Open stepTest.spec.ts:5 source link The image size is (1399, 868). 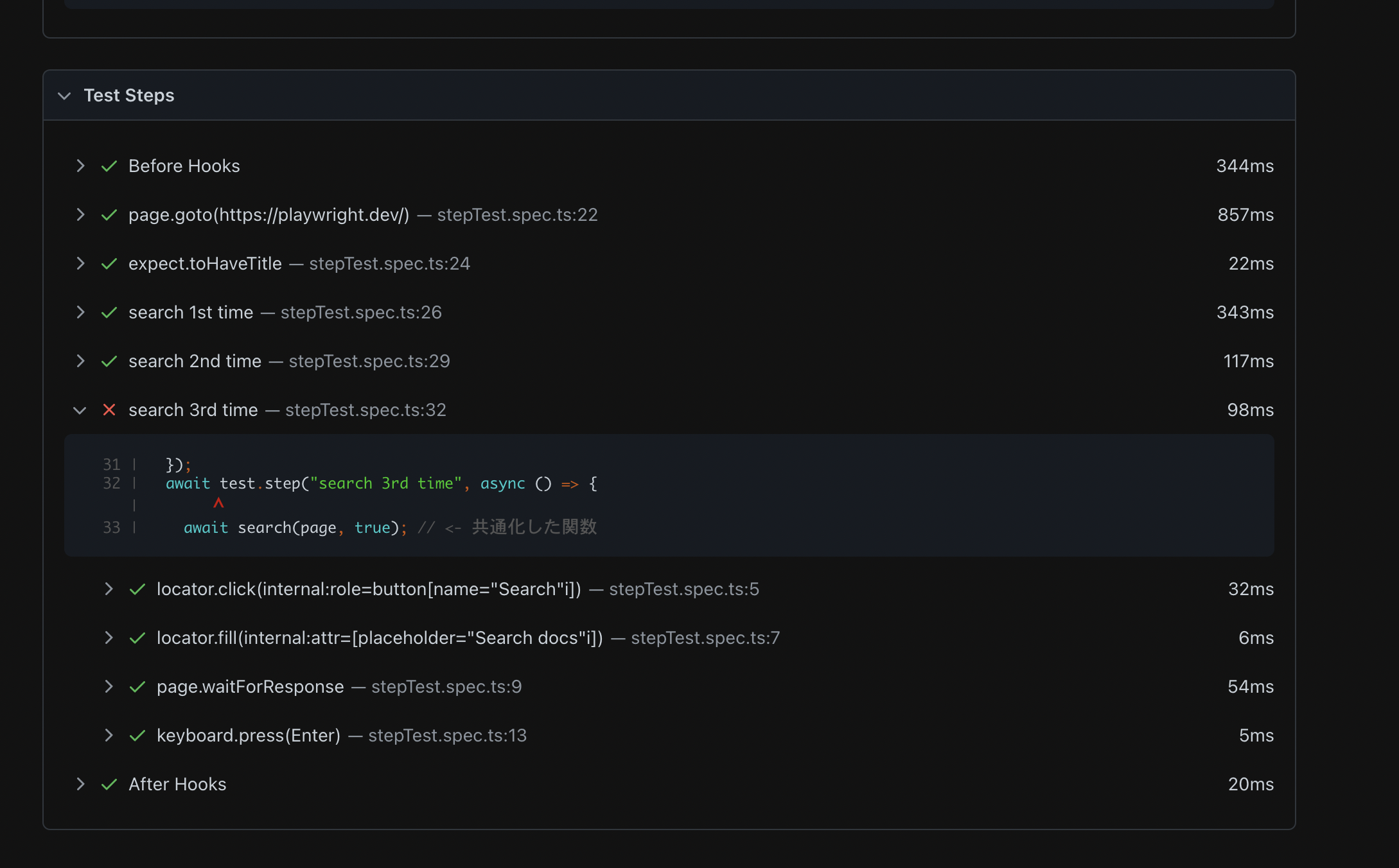coord(685,589)
